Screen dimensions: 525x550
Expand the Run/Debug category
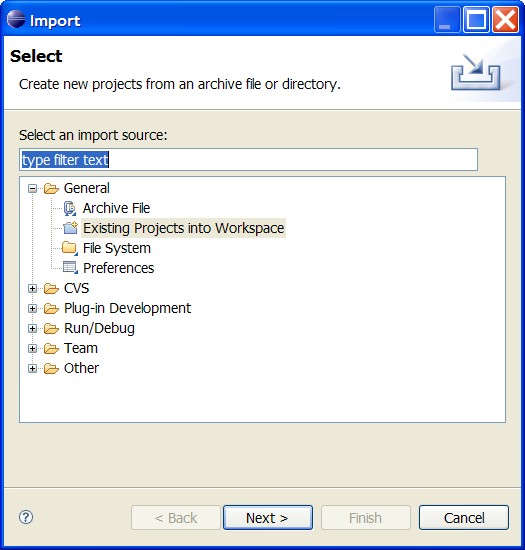click(x=32, y=328)
